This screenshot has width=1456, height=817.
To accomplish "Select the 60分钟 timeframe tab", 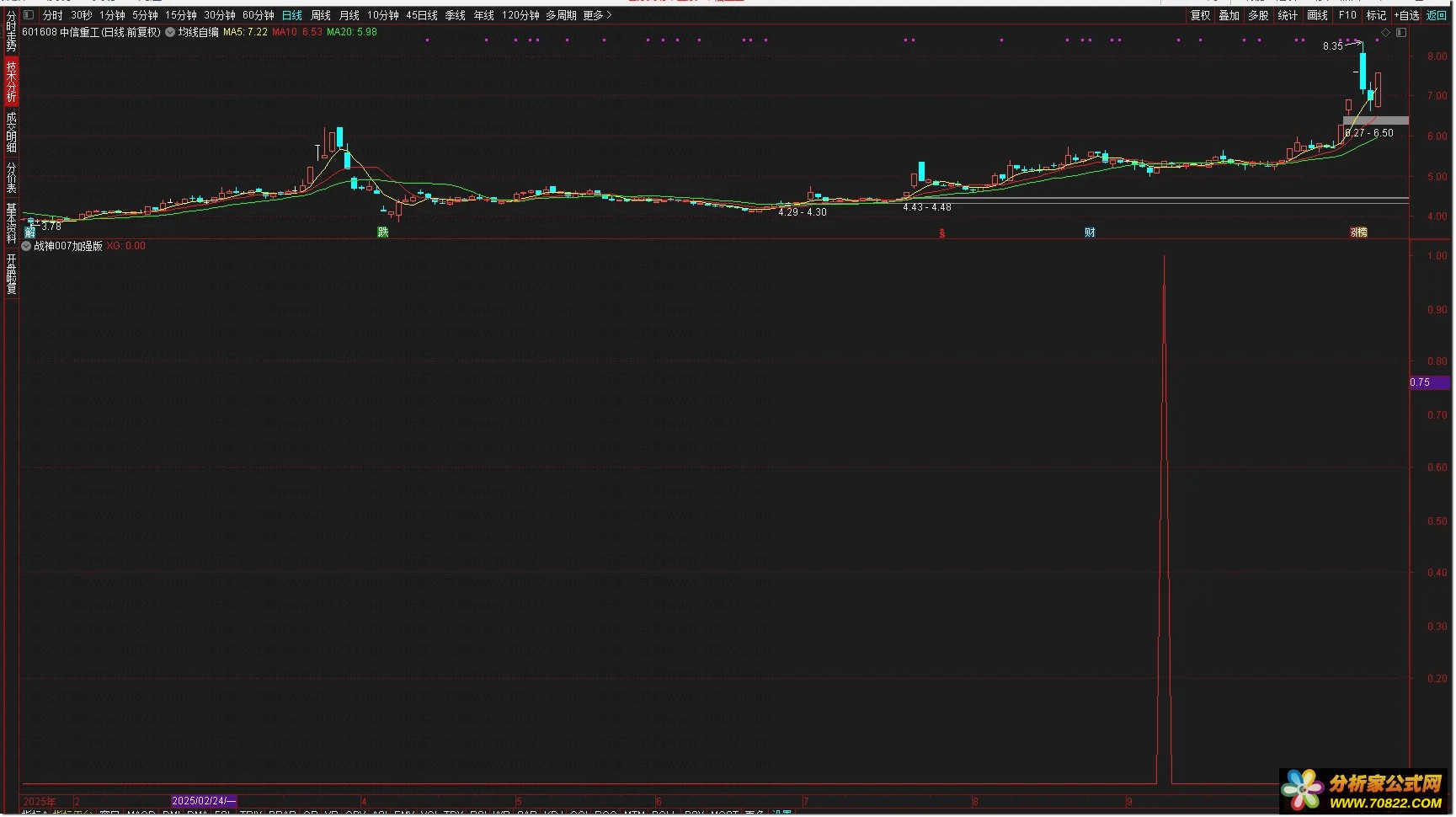I will (x=258, y=15).
